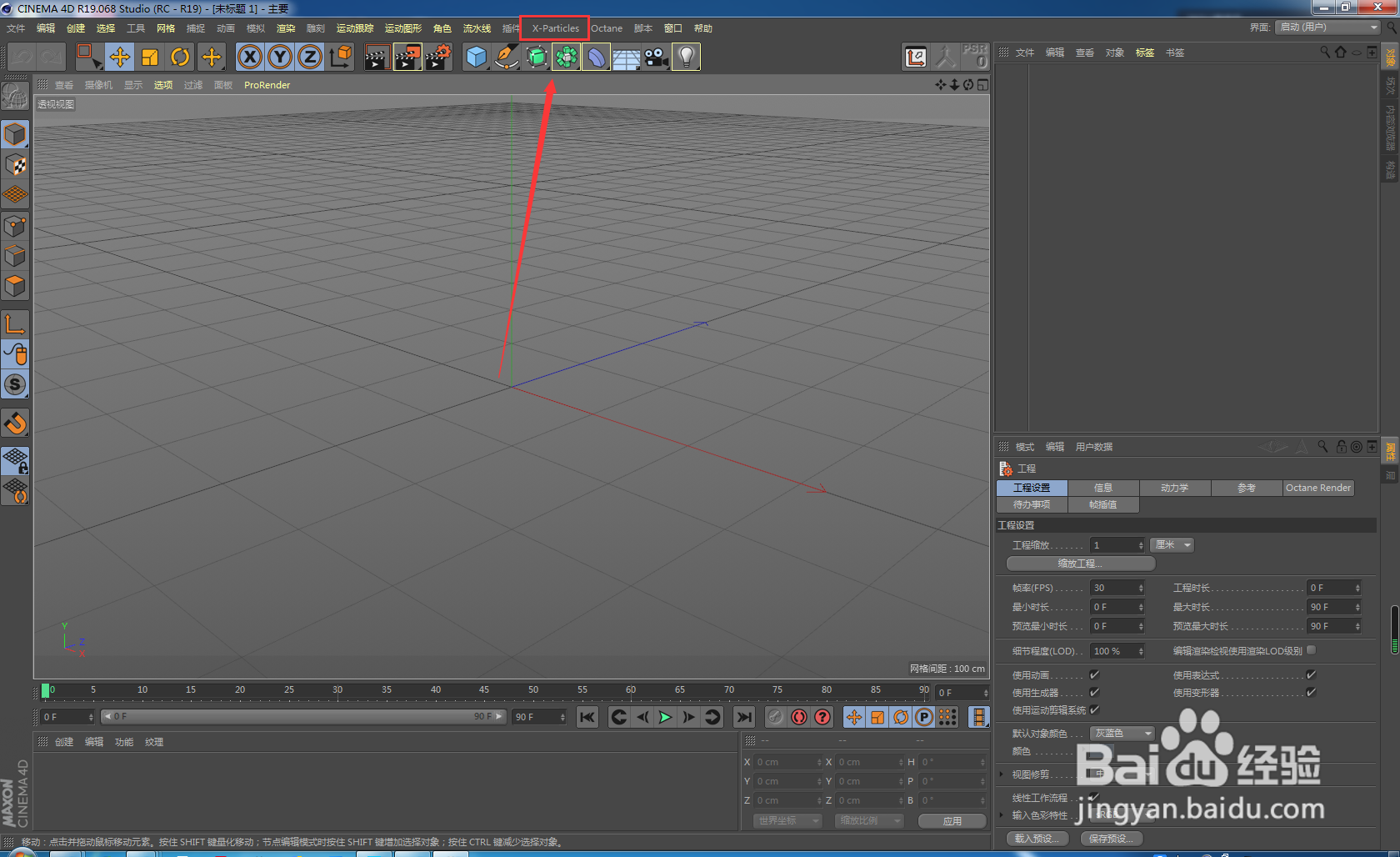This screenshot has height=857, width=1400.
Task: Open the deformer bend icon
Action: tap(597, 57)
